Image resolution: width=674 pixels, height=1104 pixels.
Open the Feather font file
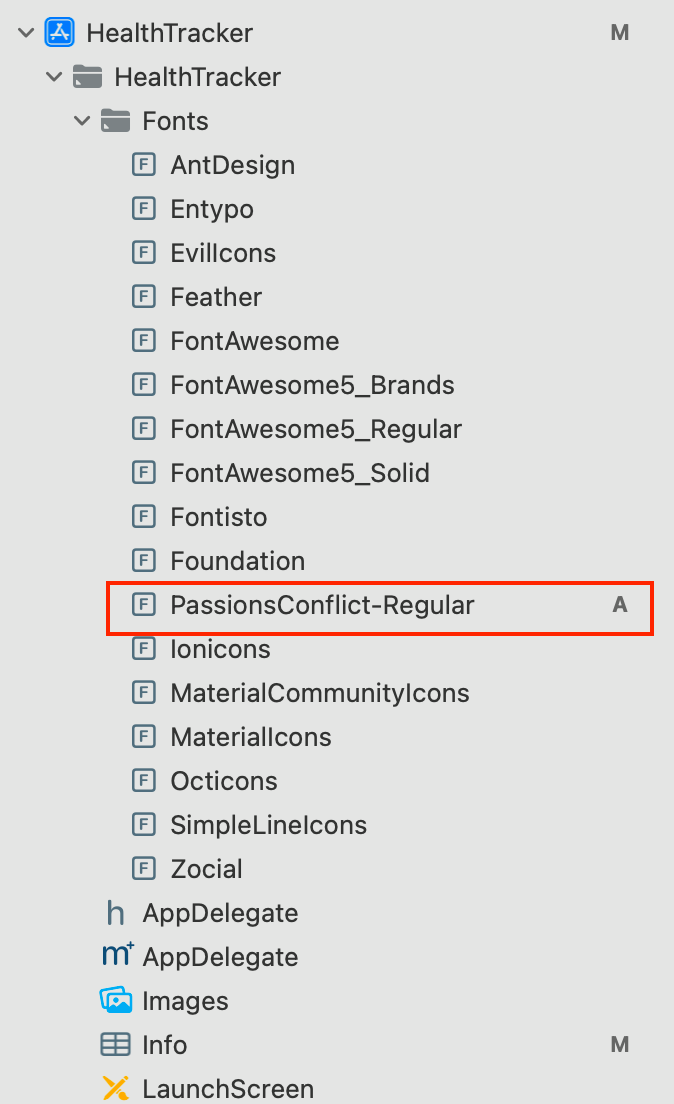(216, 296)
